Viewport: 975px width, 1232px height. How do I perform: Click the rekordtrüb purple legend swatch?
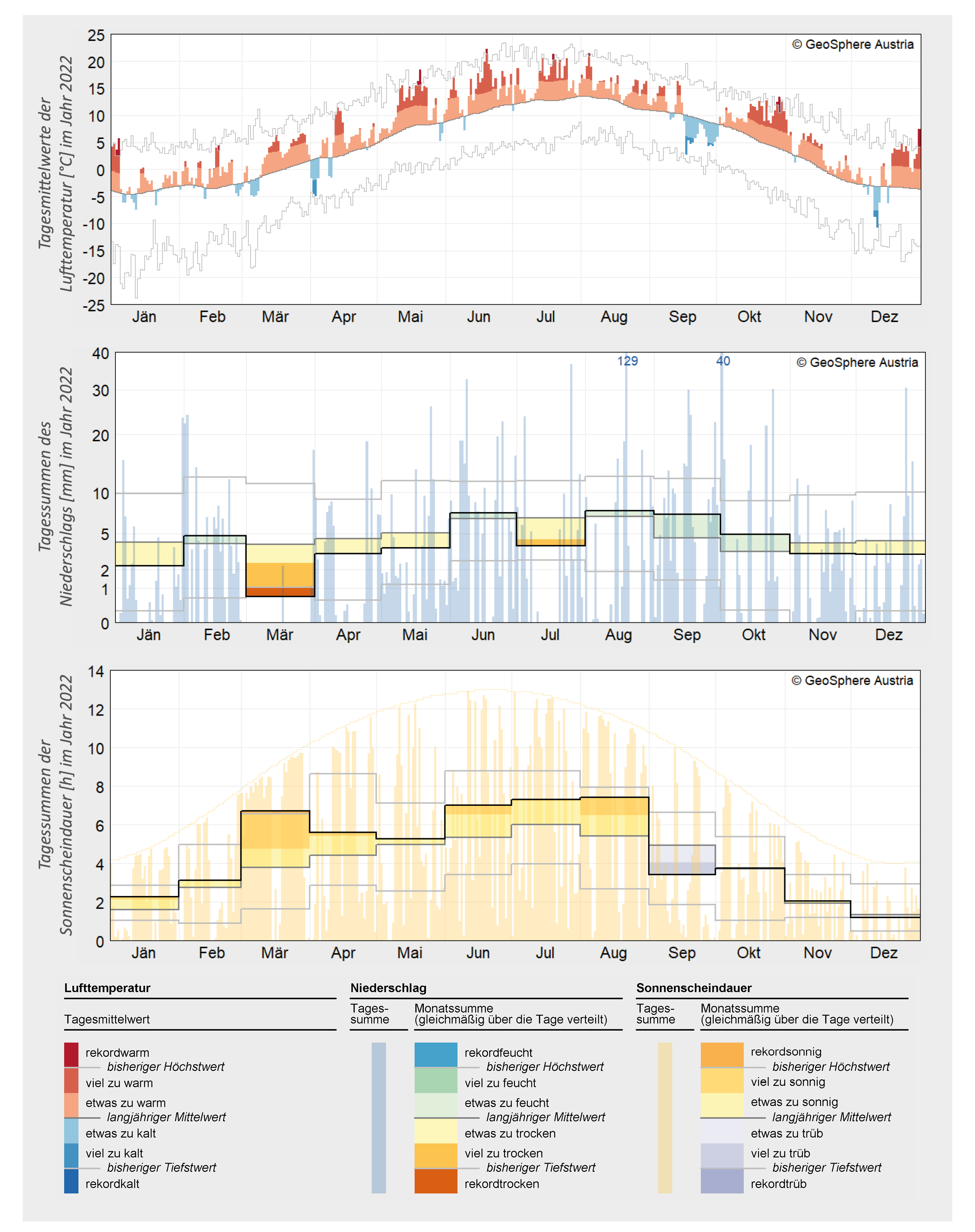[x=722, y=1181]
